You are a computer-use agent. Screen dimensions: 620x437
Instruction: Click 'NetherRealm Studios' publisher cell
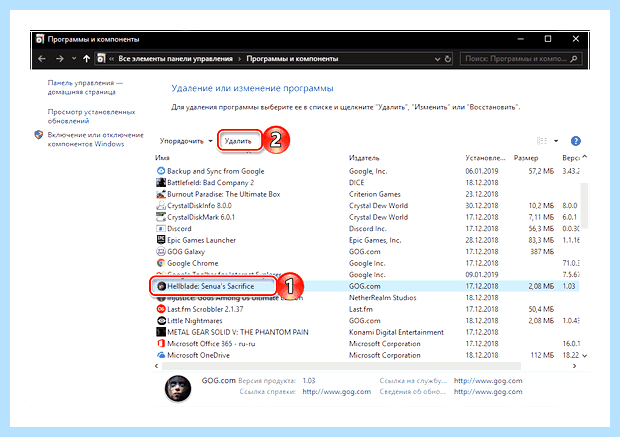[382, 297]
